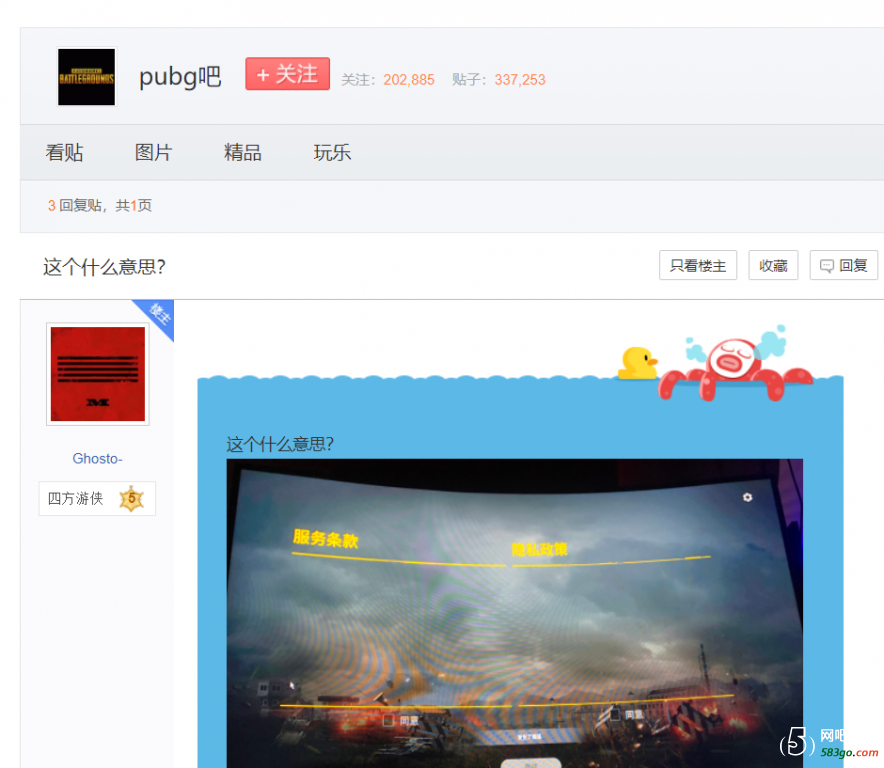884x768 pixels.
Task: Switch to the 图片 tab
Action: pyautogui.click(x=153, y=152)
